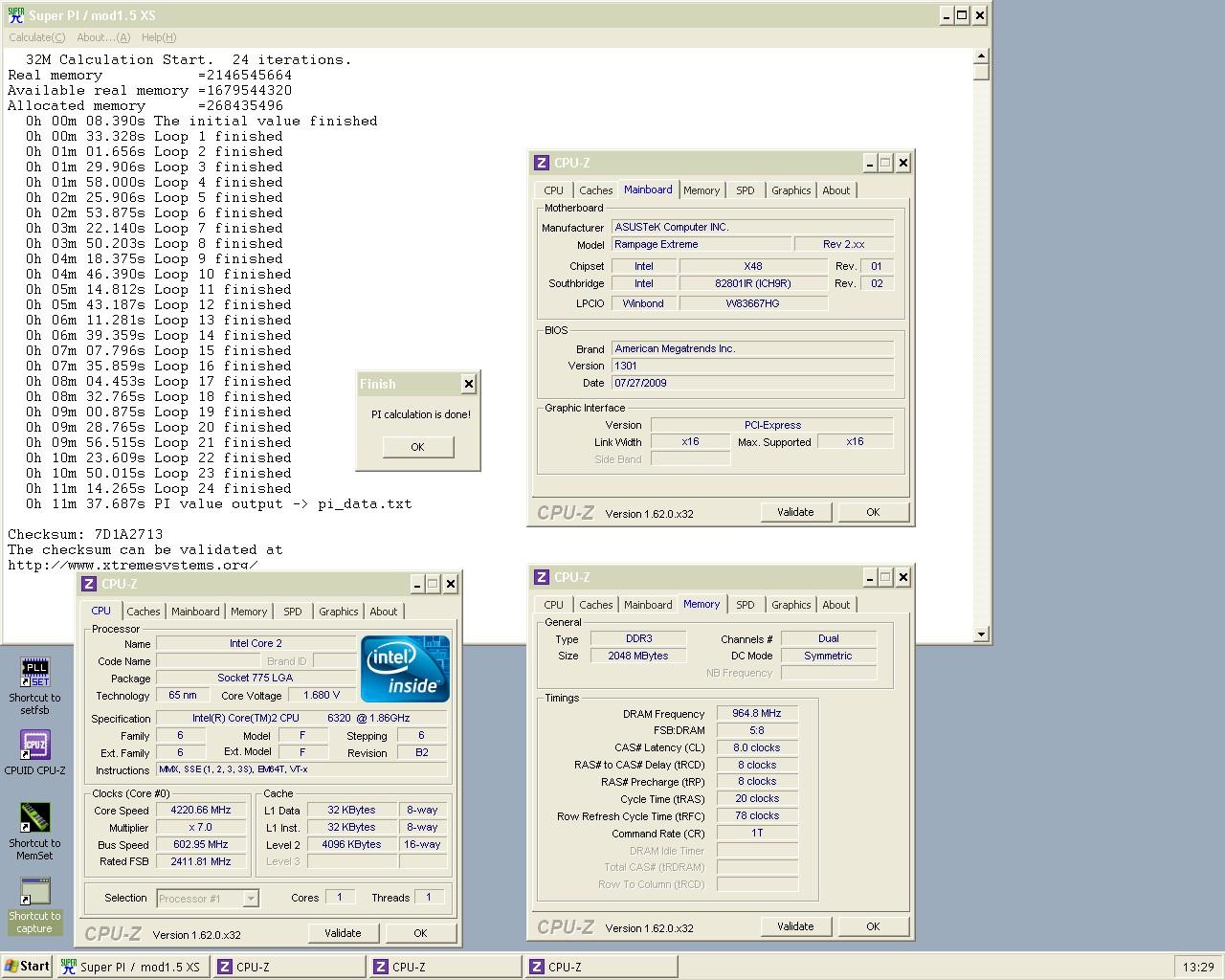
Task: Activate third CPU-Z taskbar button
Action: tap(601, 967)
